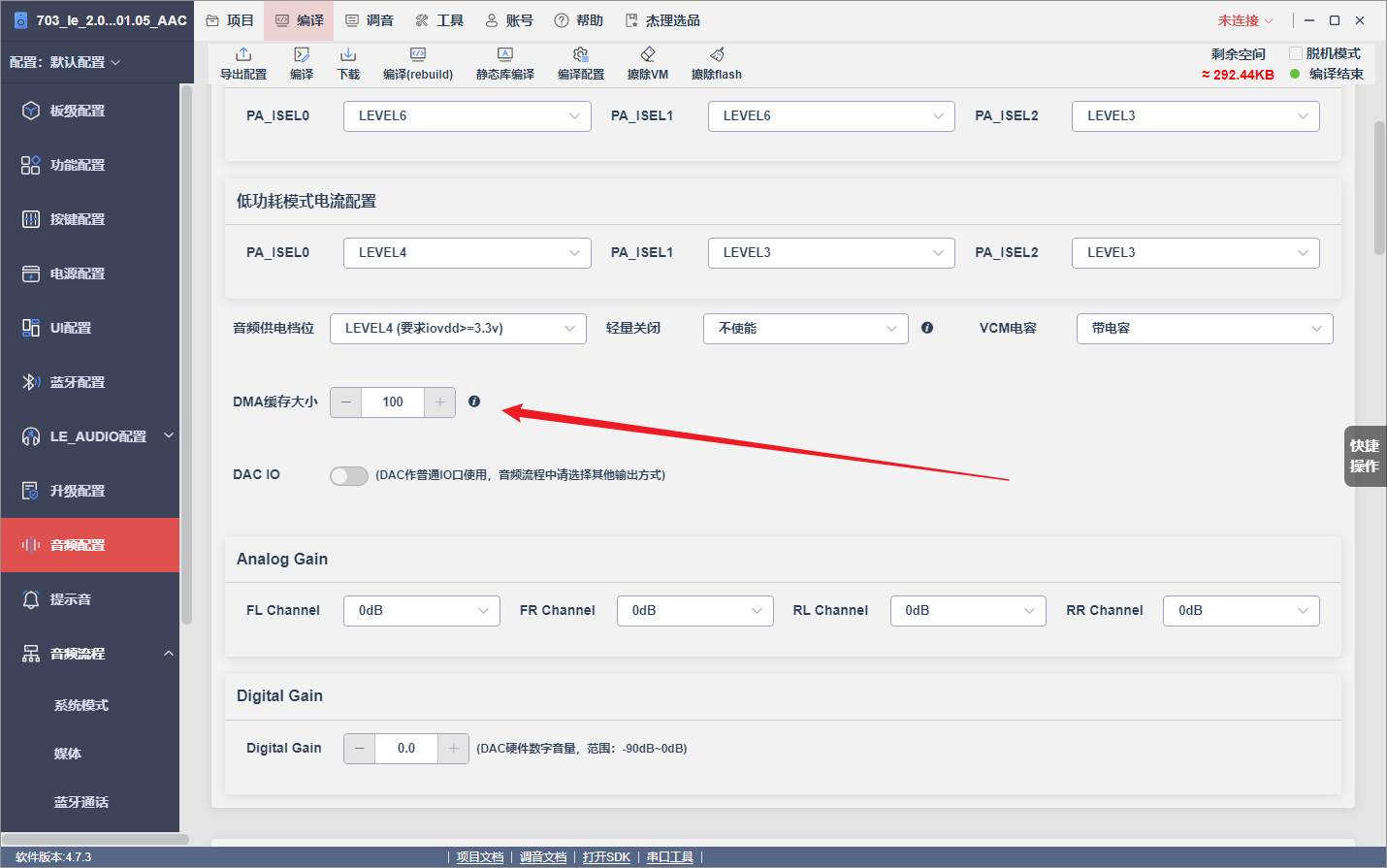Click the 导出配置 export icon

[x=243, y=54]
